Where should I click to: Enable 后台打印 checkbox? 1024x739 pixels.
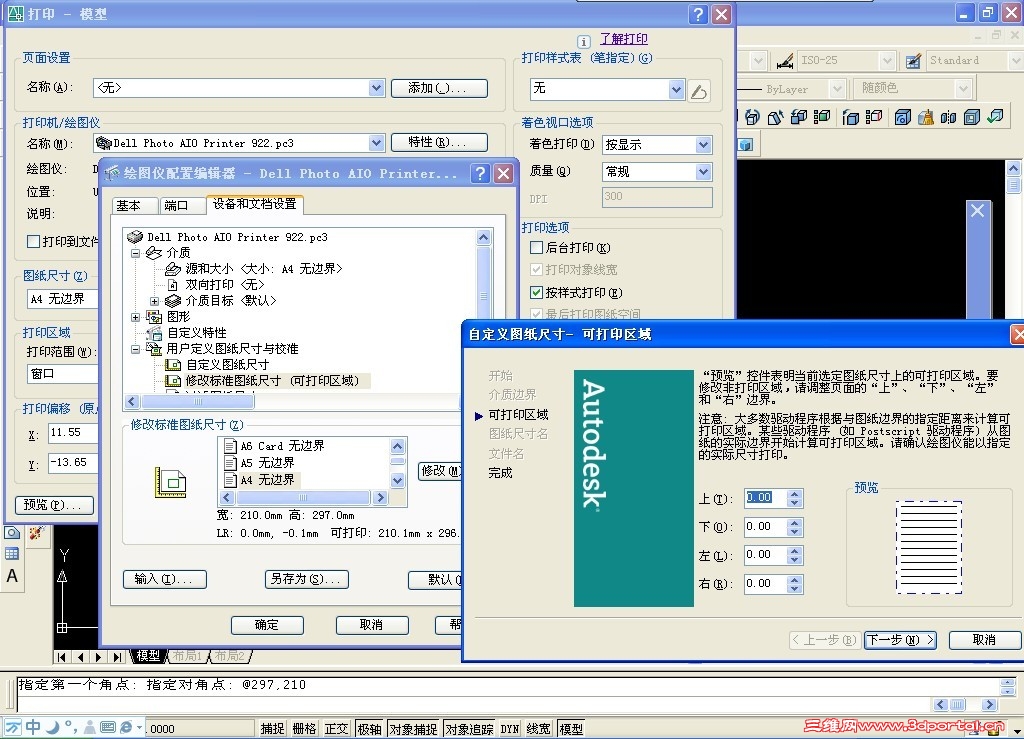coord(536,247)
